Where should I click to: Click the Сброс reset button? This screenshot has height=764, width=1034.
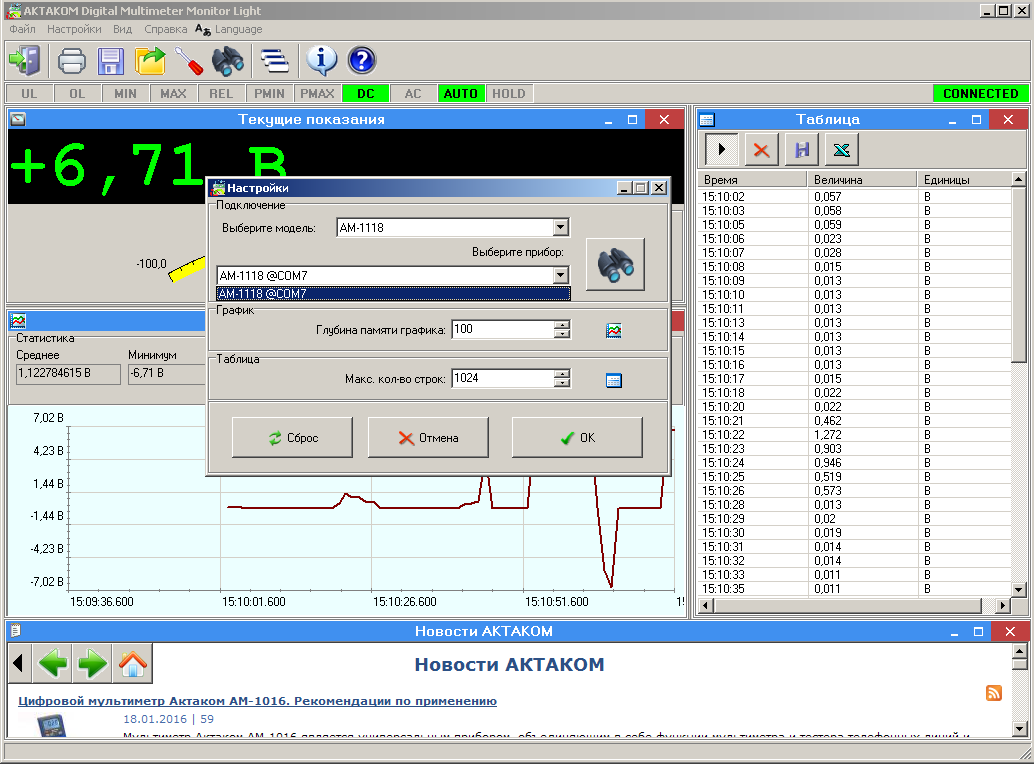tap(292, 438)
